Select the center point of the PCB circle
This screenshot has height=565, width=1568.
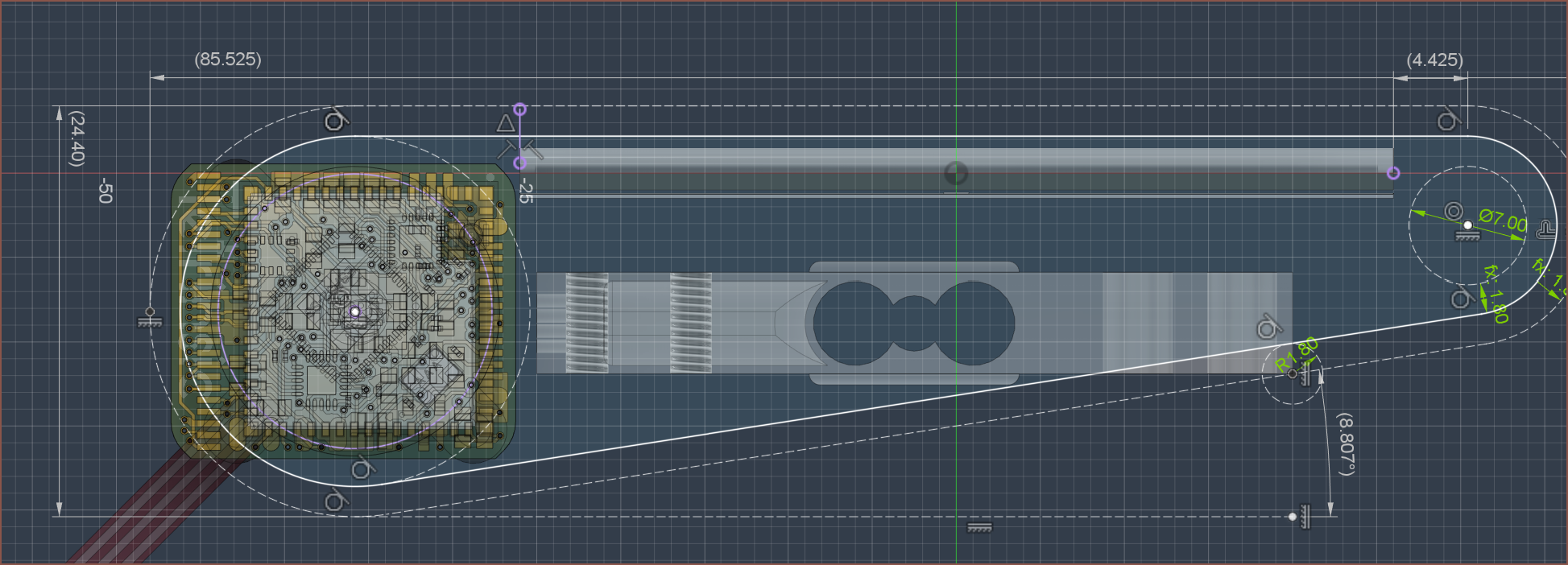354,311
